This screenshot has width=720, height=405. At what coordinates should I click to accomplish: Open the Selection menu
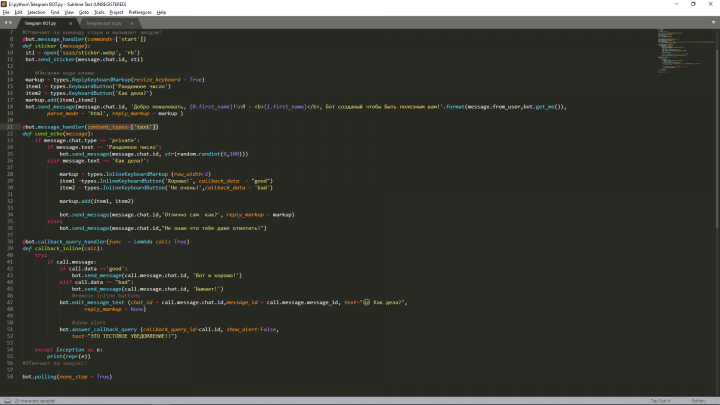(36, 12)
